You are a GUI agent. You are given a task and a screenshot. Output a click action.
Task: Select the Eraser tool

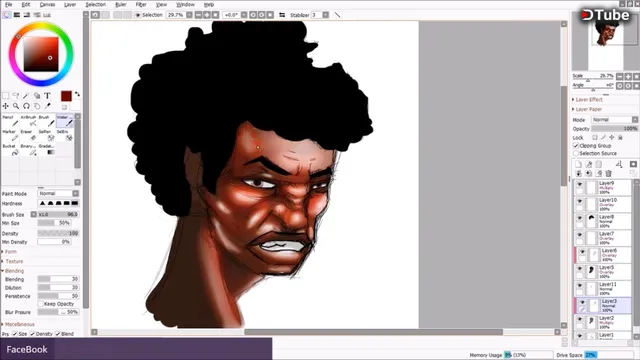[28, 136]
